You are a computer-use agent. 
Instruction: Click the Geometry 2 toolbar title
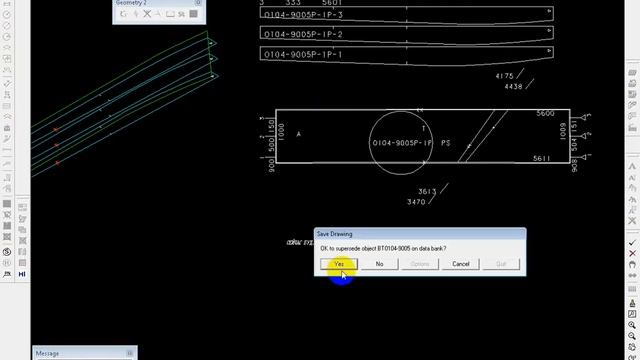tap(131, 2)
